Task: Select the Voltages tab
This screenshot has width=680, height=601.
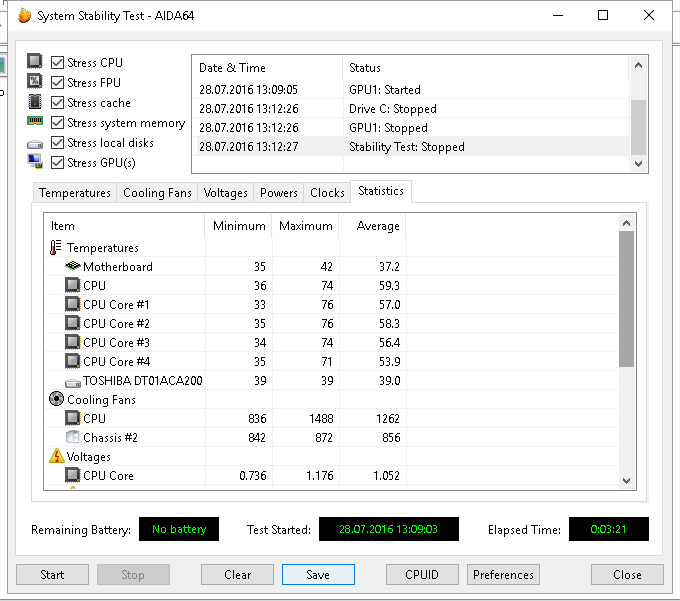Action: click(x=226, y=193)
